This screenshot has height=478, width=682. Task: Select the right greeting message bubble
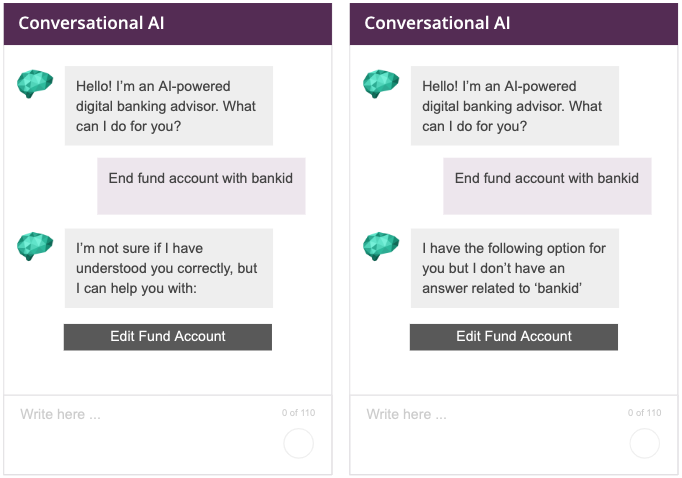coord(515,106)
